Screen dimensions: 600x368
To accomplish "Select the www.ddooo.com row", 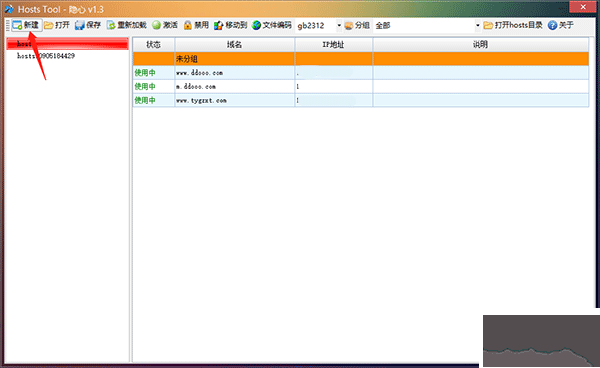I will [x=361, y=73].
